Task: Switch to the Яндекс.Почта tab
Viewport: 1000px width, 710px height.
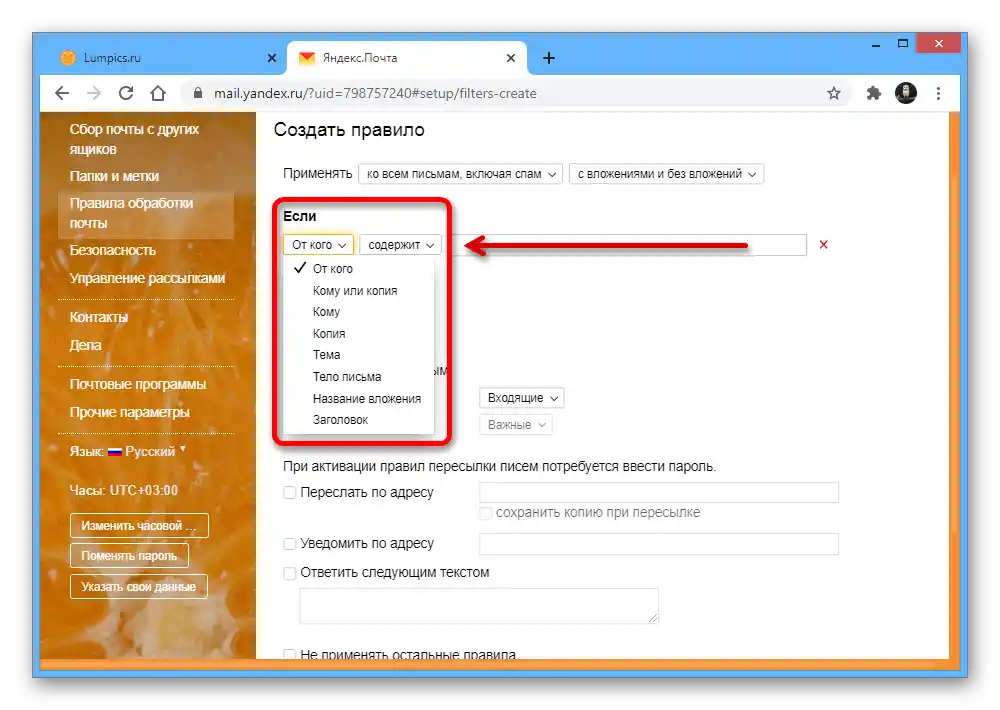Action: click(x=407, y=58)
